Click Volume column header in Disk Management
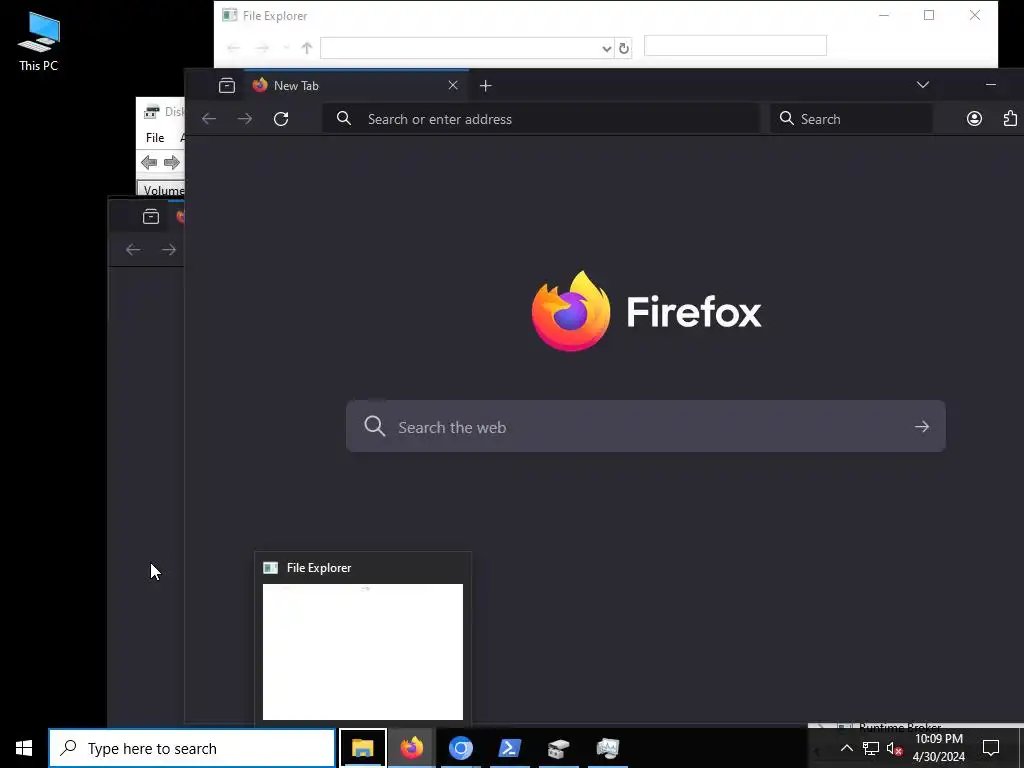 click(x=162, y=190)
